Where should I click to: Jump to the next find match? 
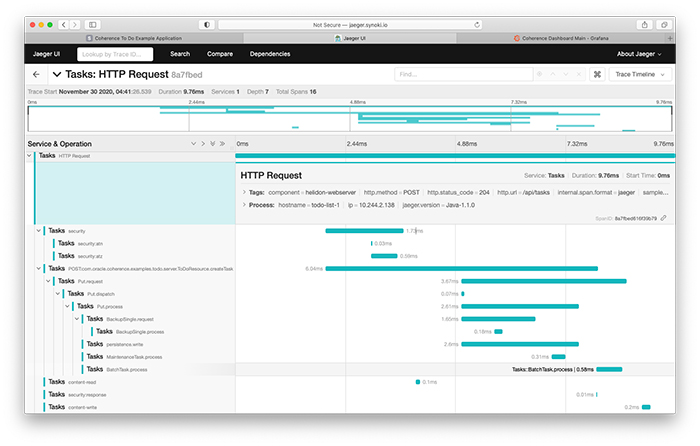(566, 74)
